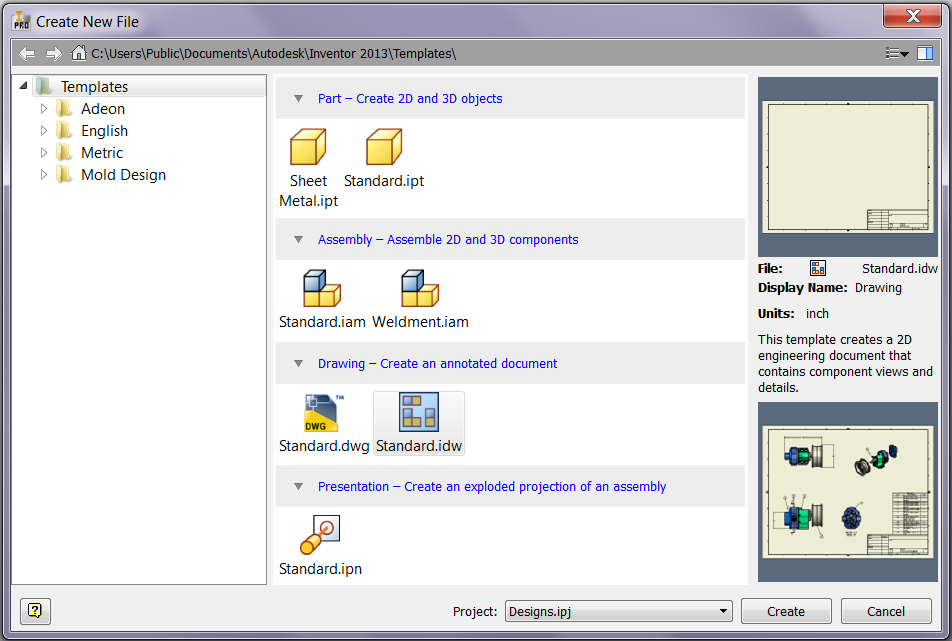Choose the Weldment.iam template icon
The height and width of the screenshot is (641, 952).
click(x=420, y=288)
